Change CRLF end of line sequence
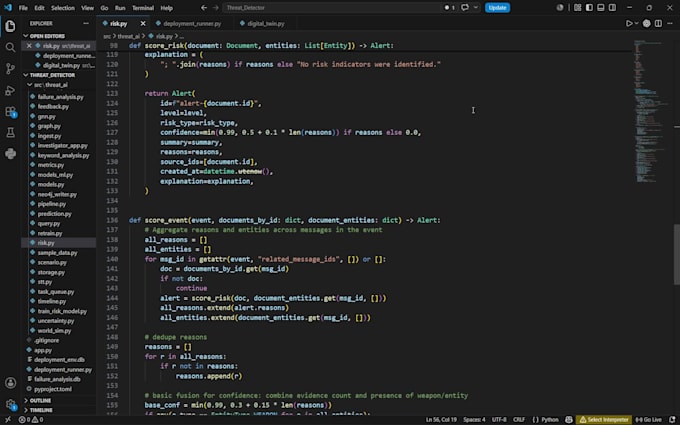Screen dimensions: 680x425 [519, 420]
